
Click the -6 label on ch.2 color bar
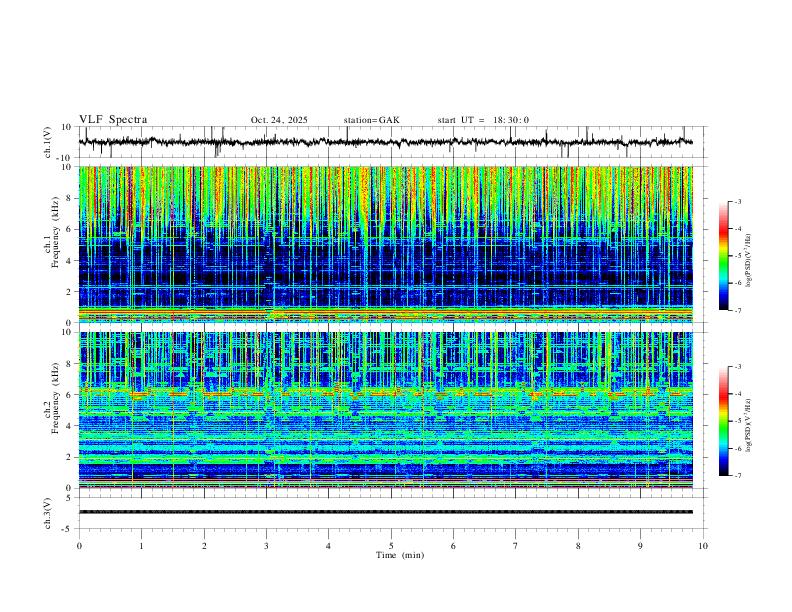click(737, 448)
